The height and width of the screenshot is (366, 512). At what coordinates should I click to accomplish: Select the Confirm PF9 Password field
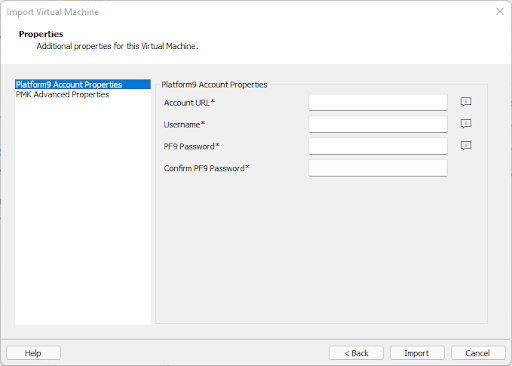click(x=378, y=168)
